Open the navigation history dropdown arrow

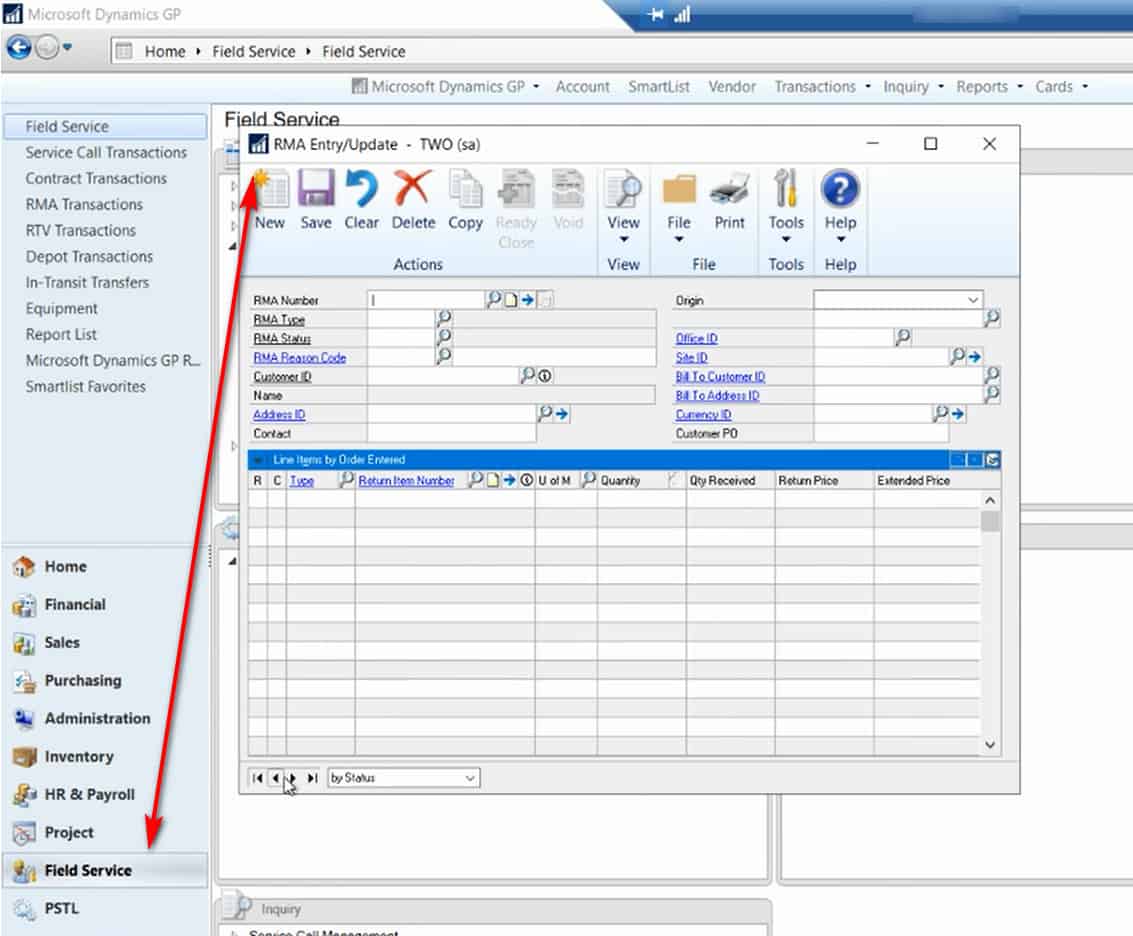(67, 48)
